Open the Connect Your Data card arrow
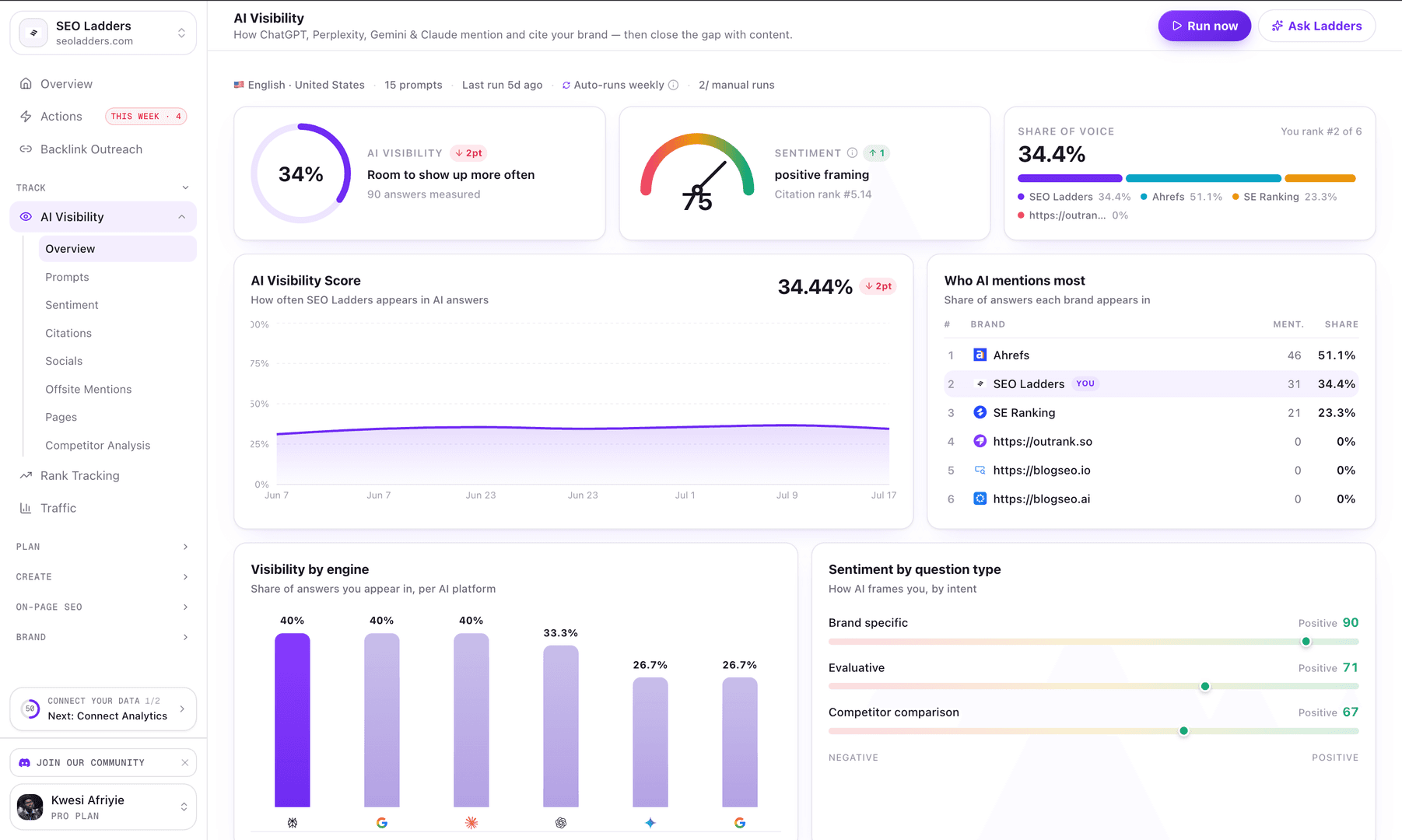This screenshot has height=840, width=1402. click(x=182, y=709)
